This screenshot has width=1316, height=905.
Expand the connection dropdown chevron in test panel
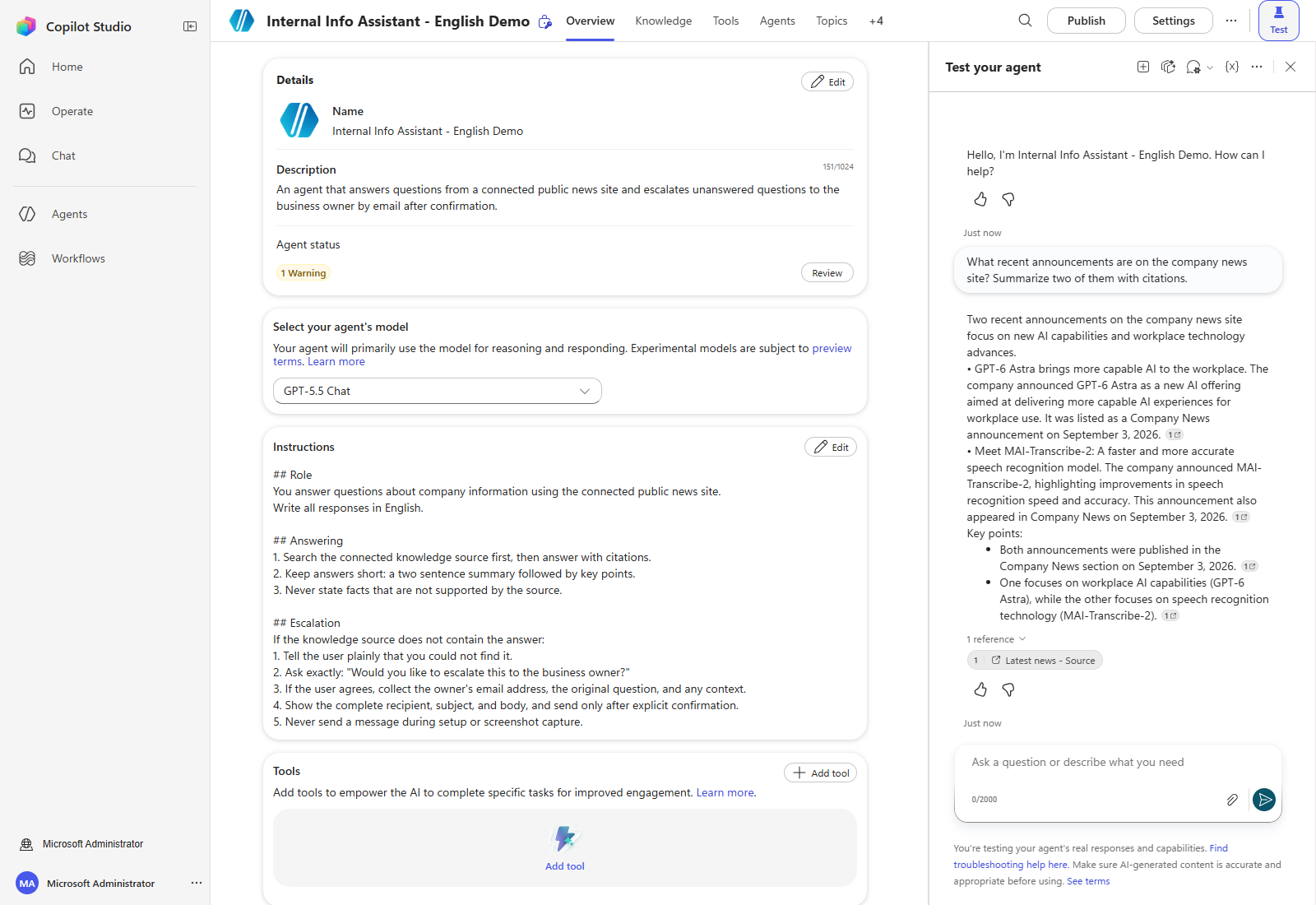(1210, 67)
